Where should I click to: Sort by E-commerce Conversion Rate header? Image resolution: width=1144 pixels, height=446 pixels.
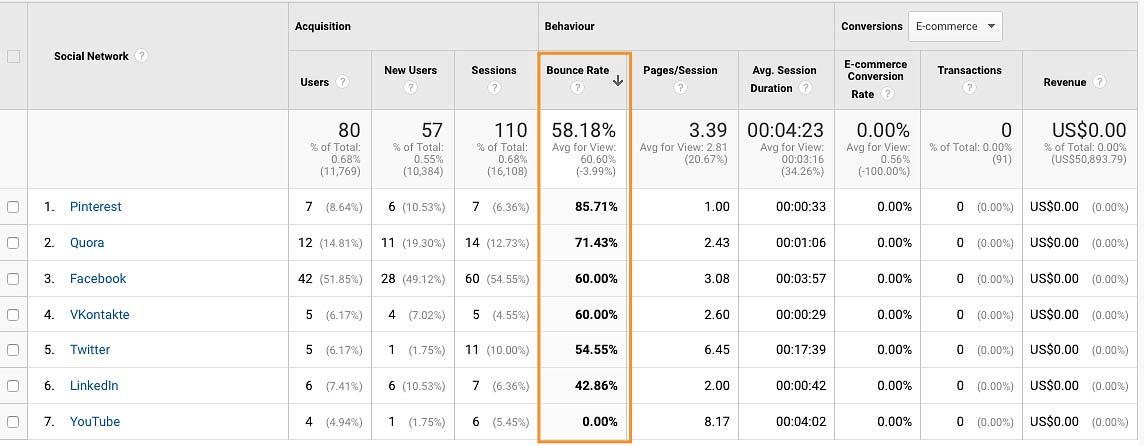[876, 79]
